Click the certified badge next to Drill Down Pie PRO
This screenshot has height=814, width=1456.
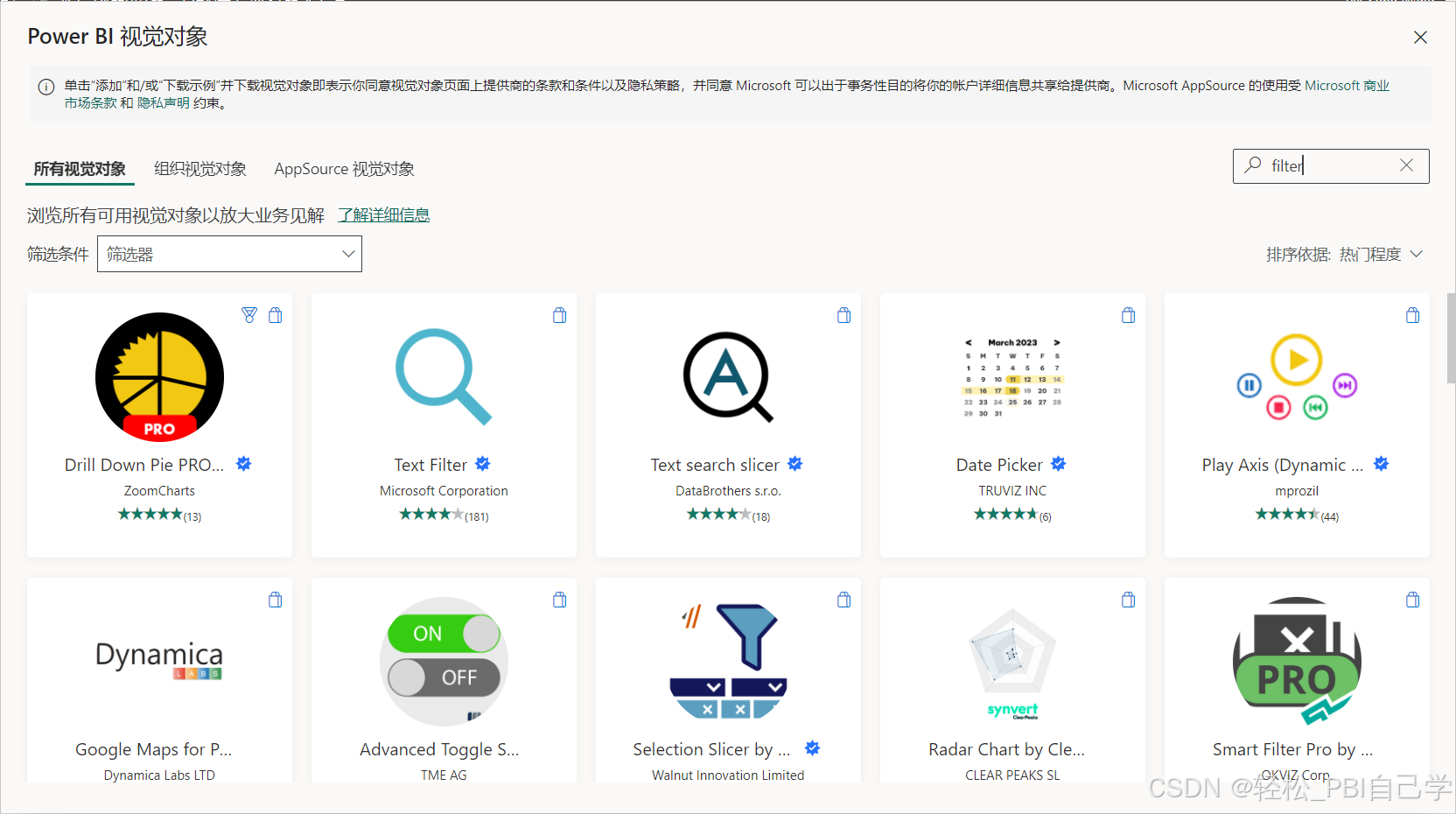click(244, 464)
